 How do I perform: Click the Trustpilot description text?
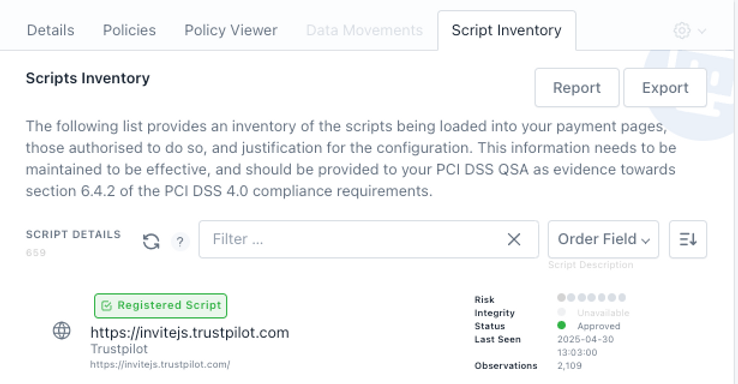pyautogui.click(x=119, y=349)
